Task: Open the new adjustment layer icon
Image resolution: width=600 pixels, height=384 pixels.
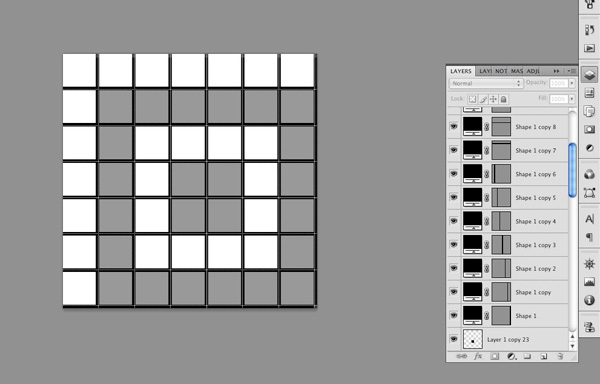Action: coord(511,356)
